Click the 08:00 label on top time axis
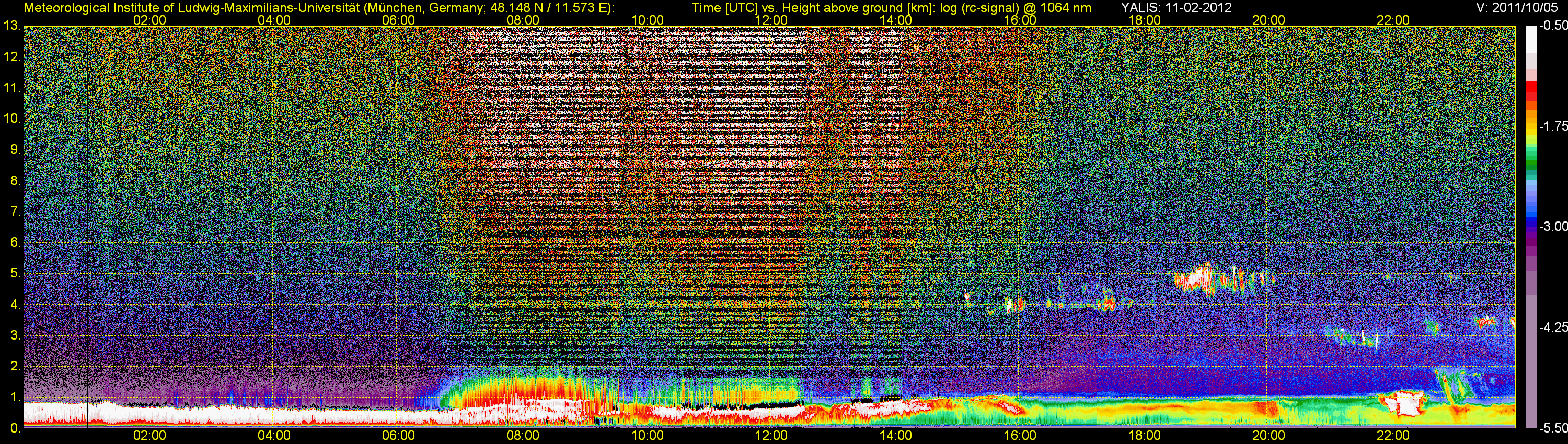1568x444 pixels. [523, 20]
